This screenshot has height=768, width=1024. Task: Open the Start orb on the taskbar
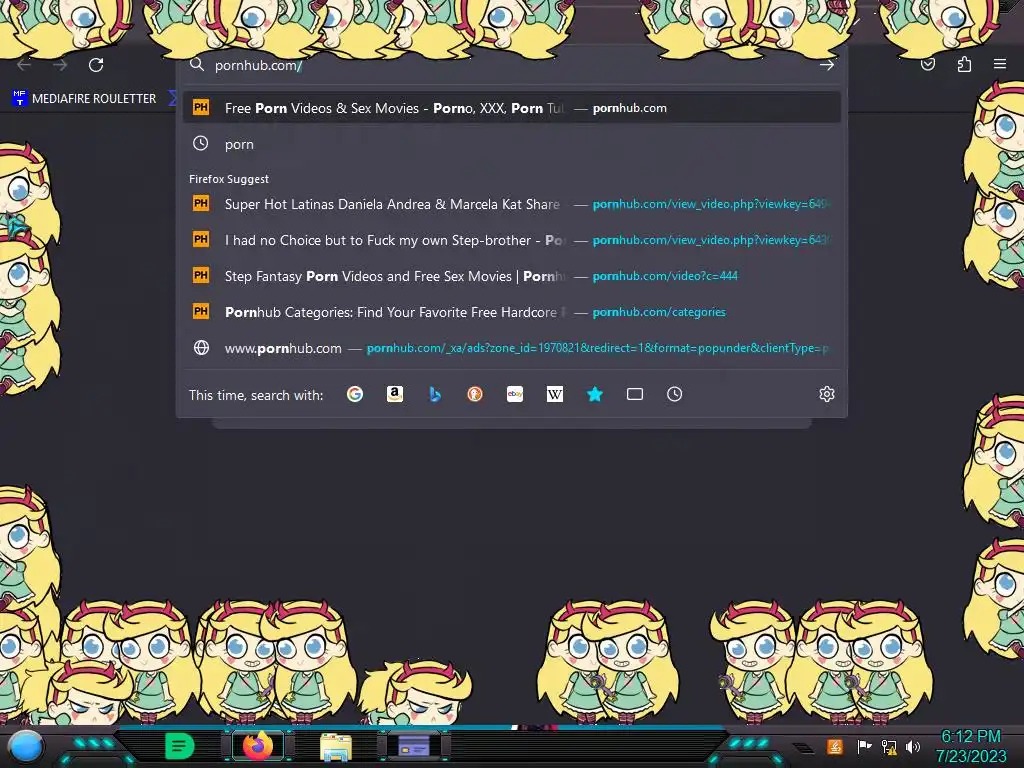click(x=25, y=746)
